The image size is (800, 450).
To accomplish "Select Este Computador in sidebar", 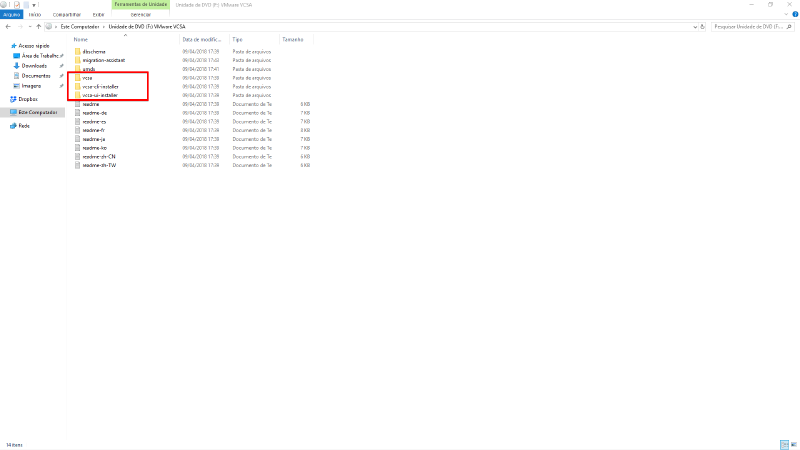I will (39, 112).
